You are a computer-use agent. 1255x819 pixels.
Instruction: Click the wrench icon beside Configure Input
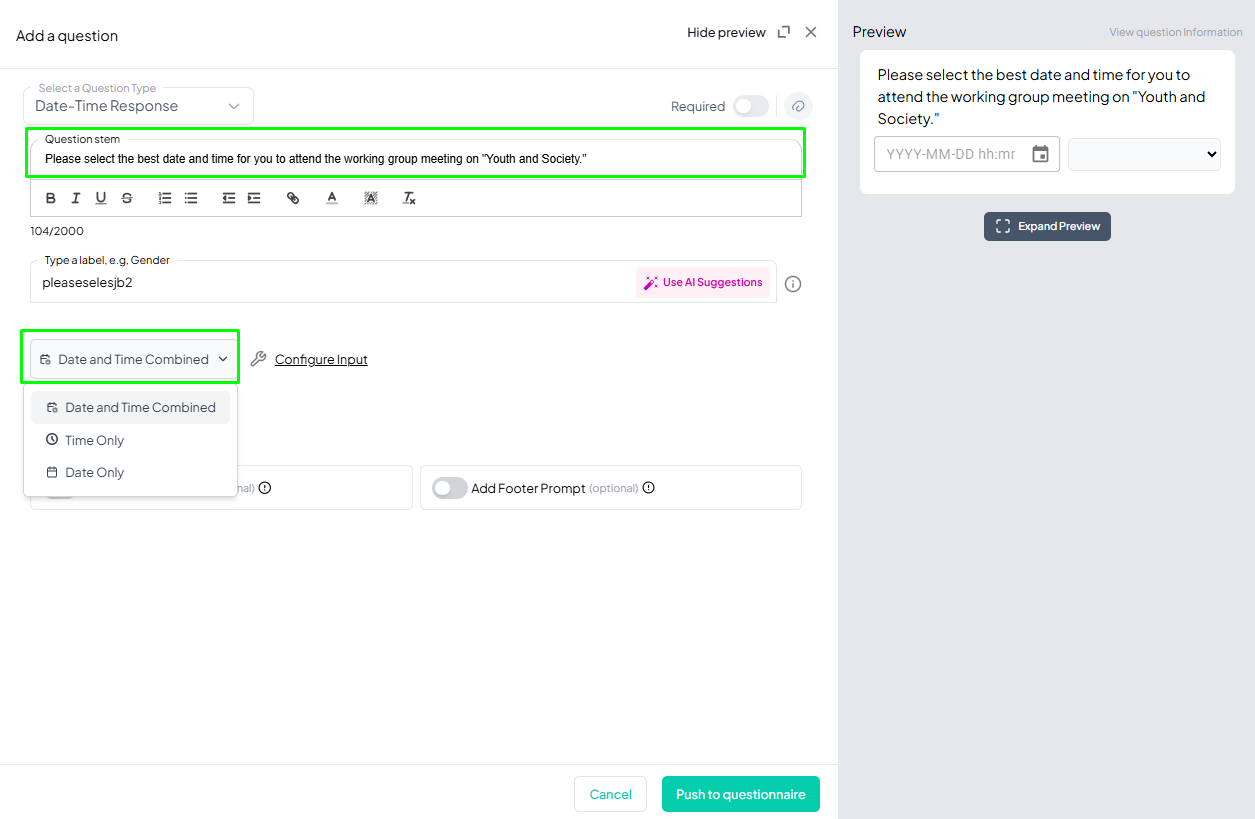[258, 359]
